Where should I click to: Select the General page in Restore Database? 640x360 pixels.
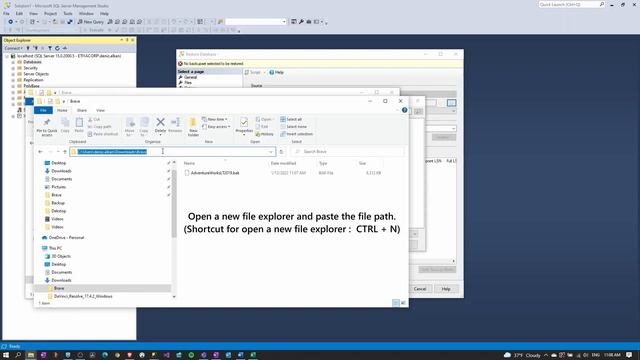coord(191,77)
